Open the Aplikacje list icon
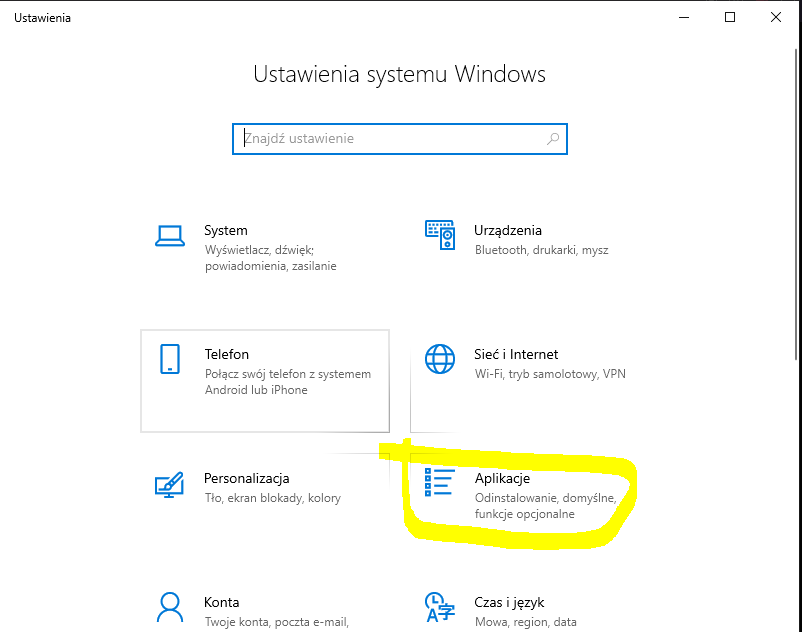This screenshot has width=802, height=632. (440, 482)
